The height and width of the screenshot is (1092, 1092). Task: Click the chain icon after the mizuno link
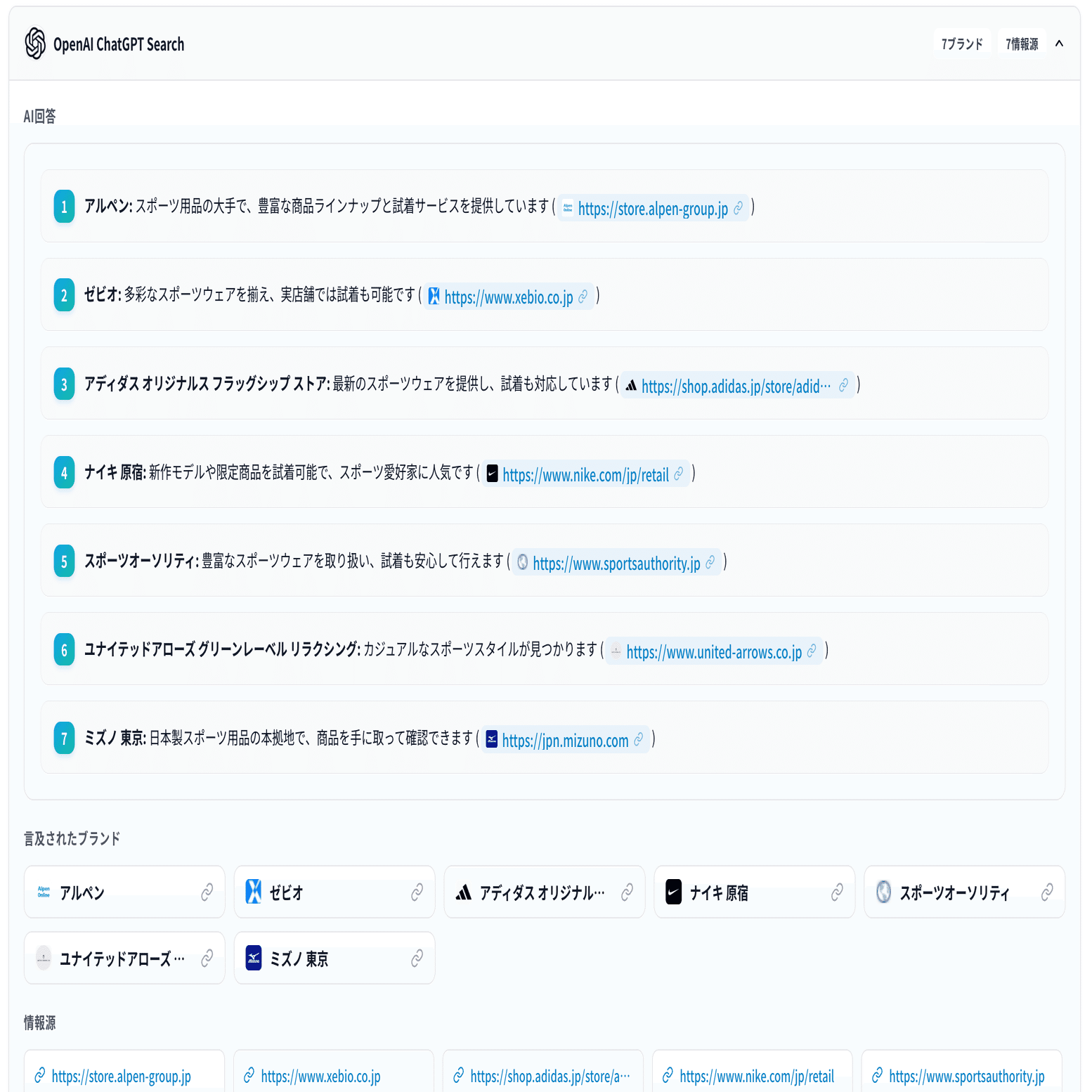coord(638,740)
